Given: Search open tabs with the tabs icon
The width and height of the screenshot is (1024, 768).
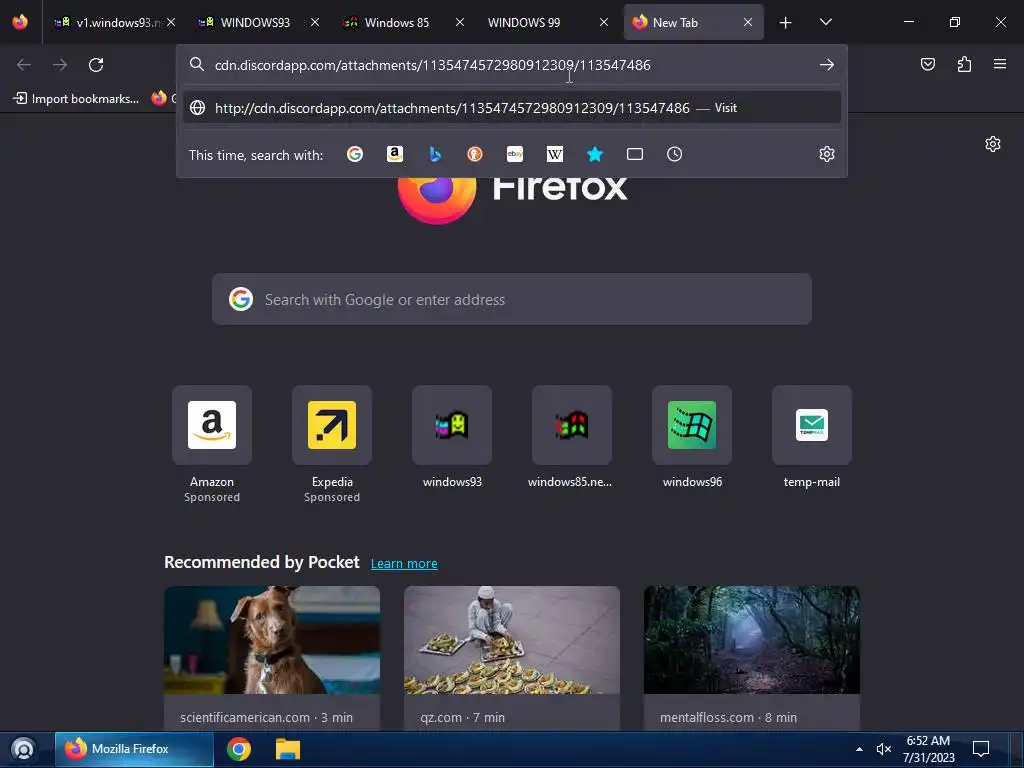Looking at the screenshot, I should [x=635, y=154].
